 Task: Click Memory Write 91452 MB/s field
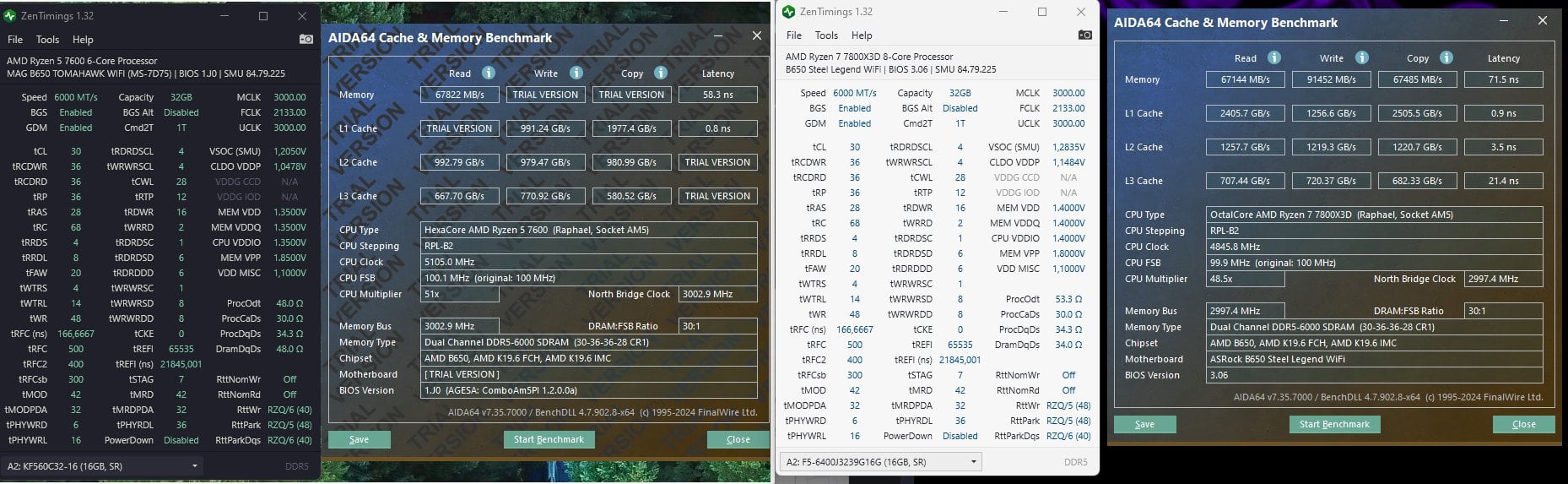[x=1331, y=79]
